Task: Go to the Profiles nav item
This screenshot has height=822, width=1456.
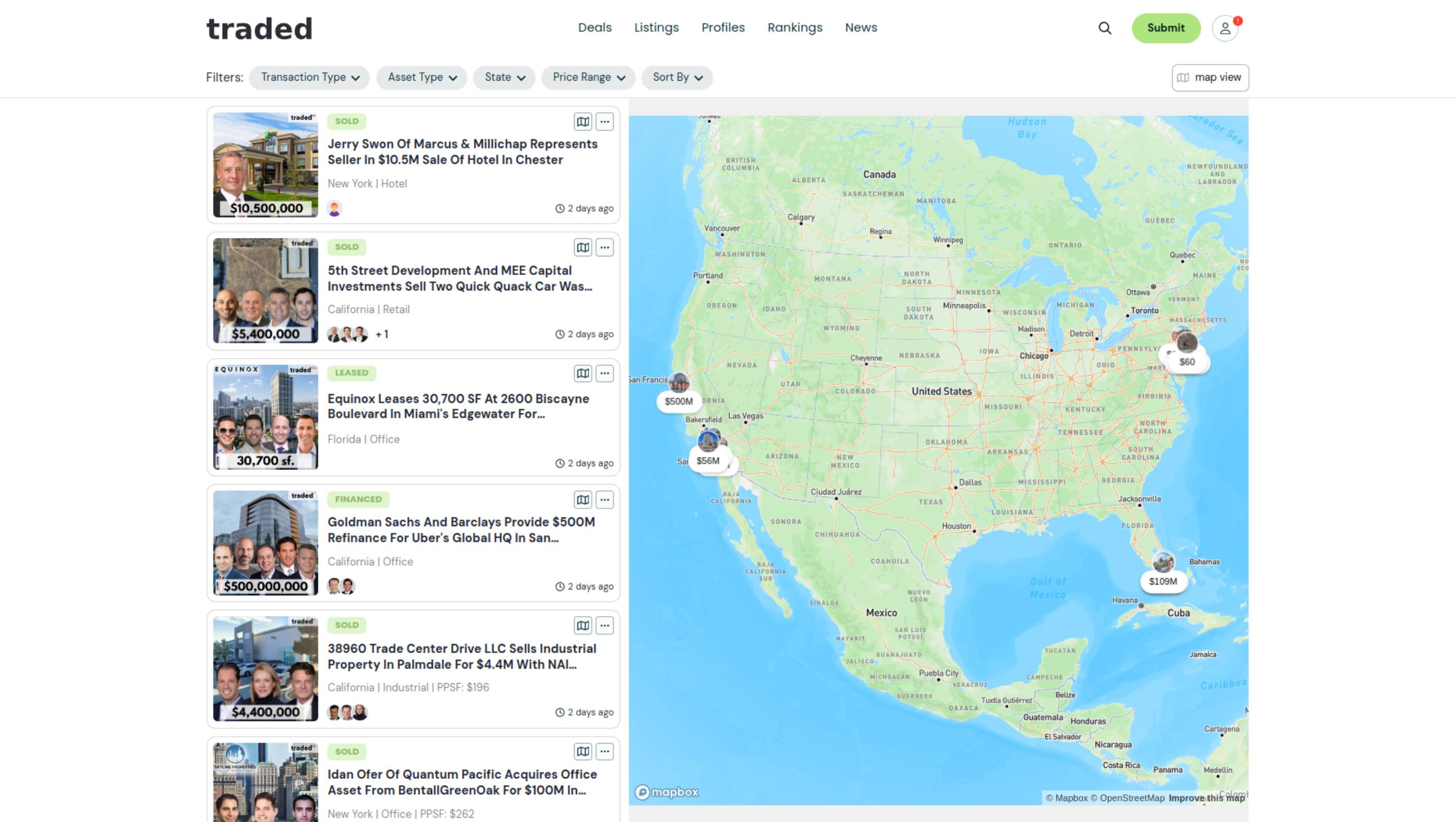Action: 723,28
